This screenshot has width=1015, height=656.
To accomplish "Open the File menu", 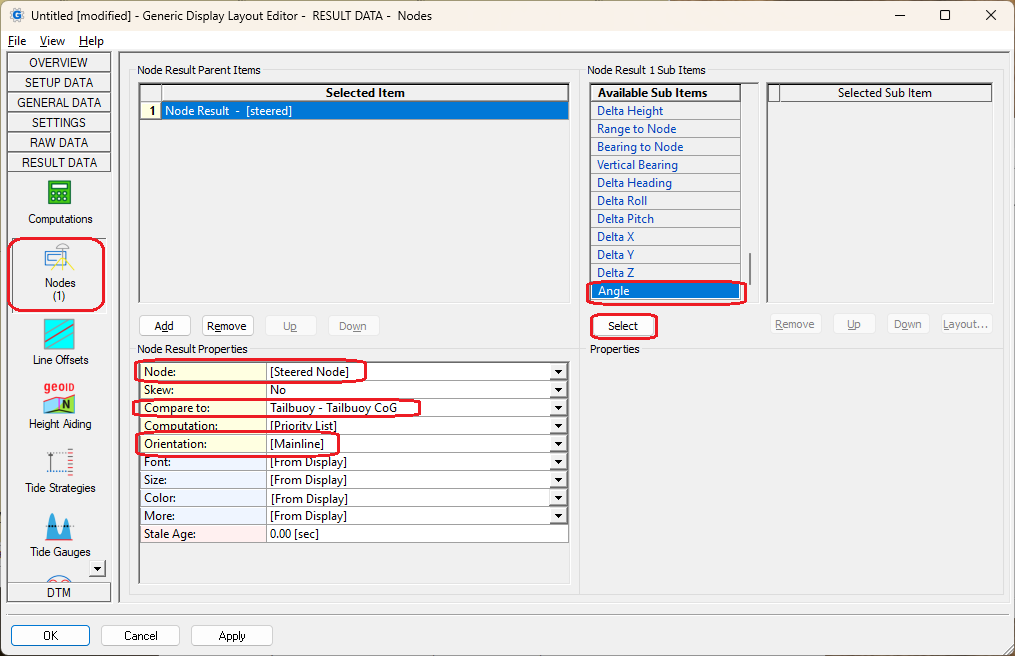I will coord(17,41).
